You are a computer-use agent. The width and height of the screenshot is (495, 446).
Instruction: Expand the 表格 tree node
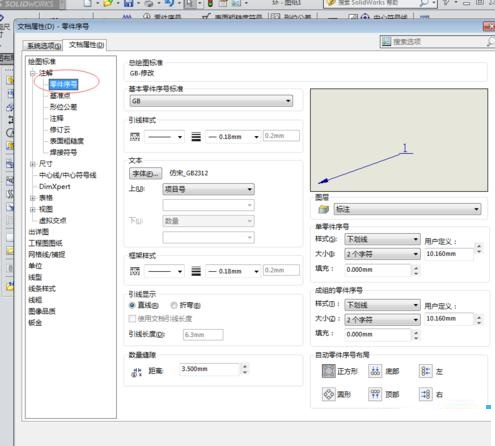pyautogui.click(x=33, y=198)
